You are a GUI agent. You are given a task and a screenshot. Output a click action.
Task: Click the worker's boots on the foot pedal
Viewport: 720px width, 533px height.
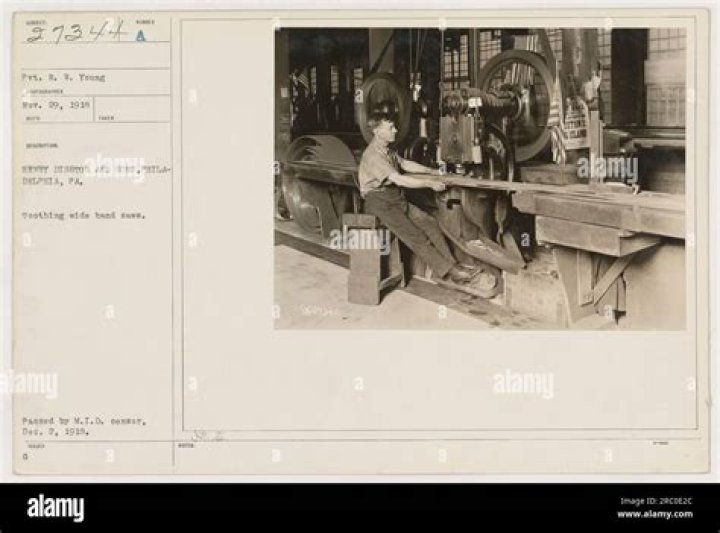pos(468,277)
